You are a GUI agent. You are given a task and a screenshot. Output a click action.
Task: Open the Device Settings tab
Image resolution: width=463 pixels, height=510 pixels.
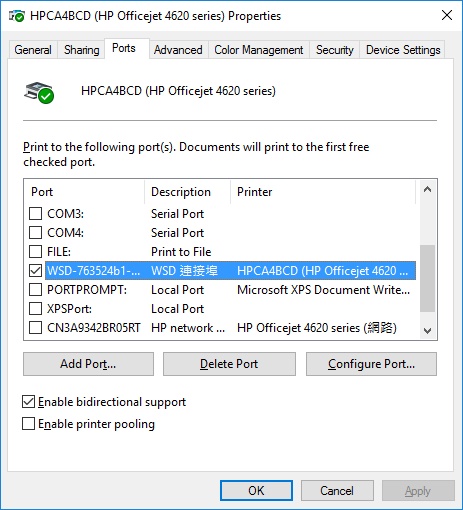click(403, 50)
